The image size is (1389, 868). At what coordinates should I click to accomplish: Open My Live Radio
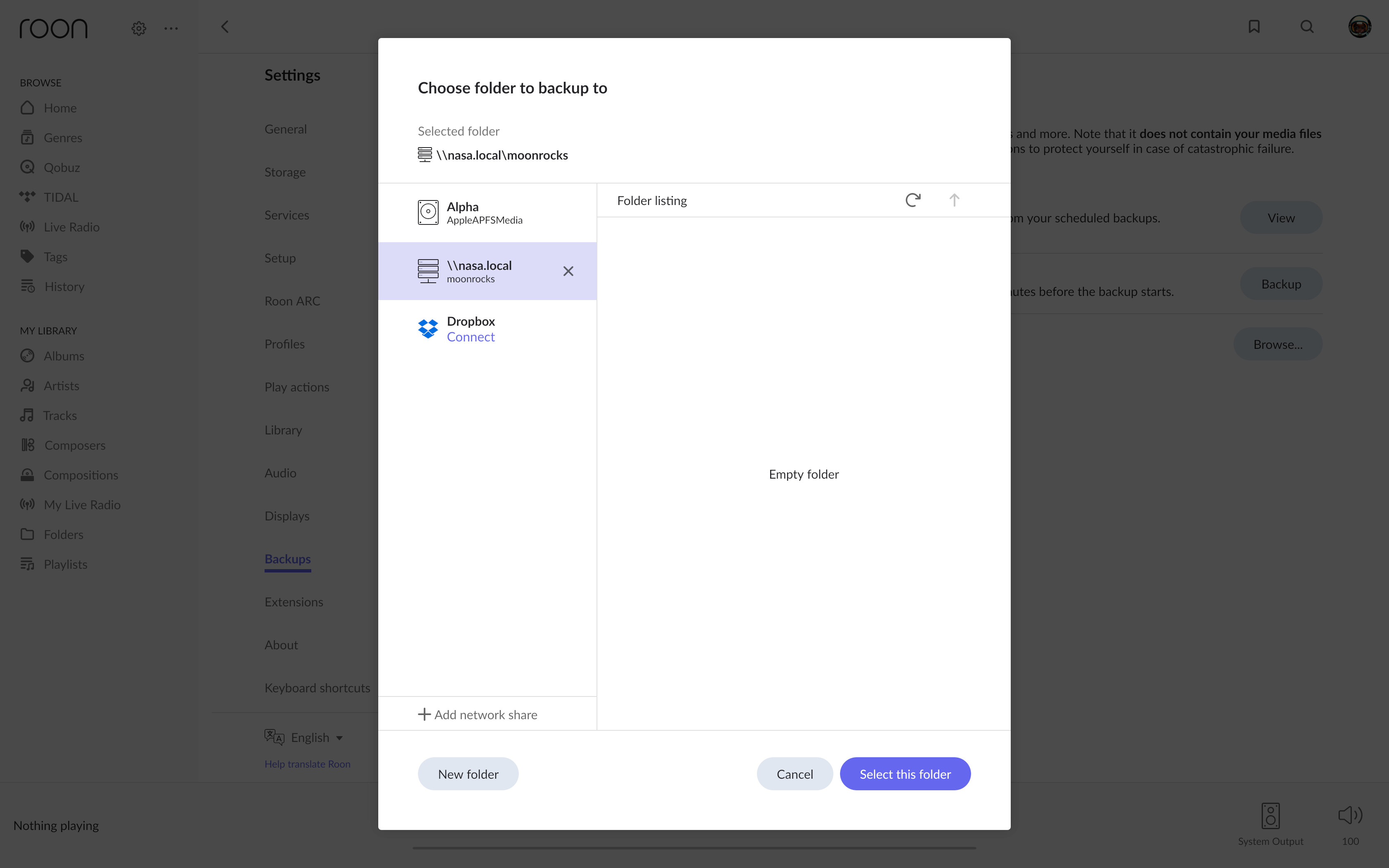[70, 505]
